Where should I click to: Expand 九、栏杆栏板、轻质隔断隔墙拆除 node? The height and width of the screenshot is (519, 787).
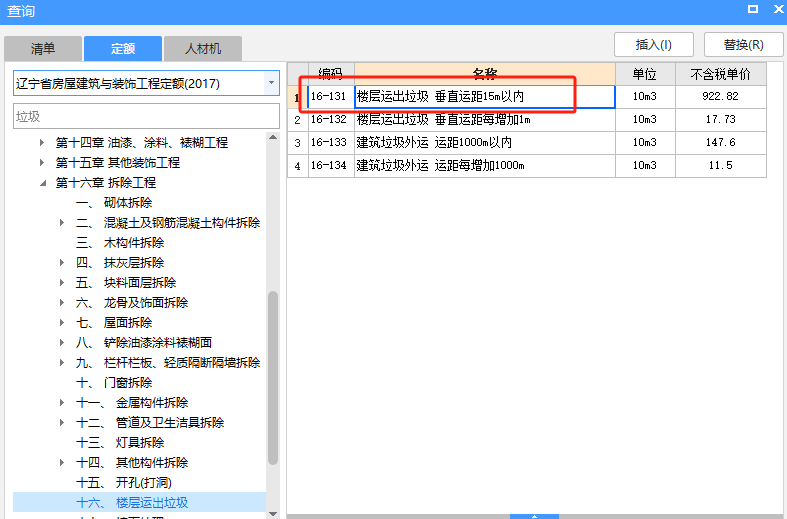click(62, 362)
